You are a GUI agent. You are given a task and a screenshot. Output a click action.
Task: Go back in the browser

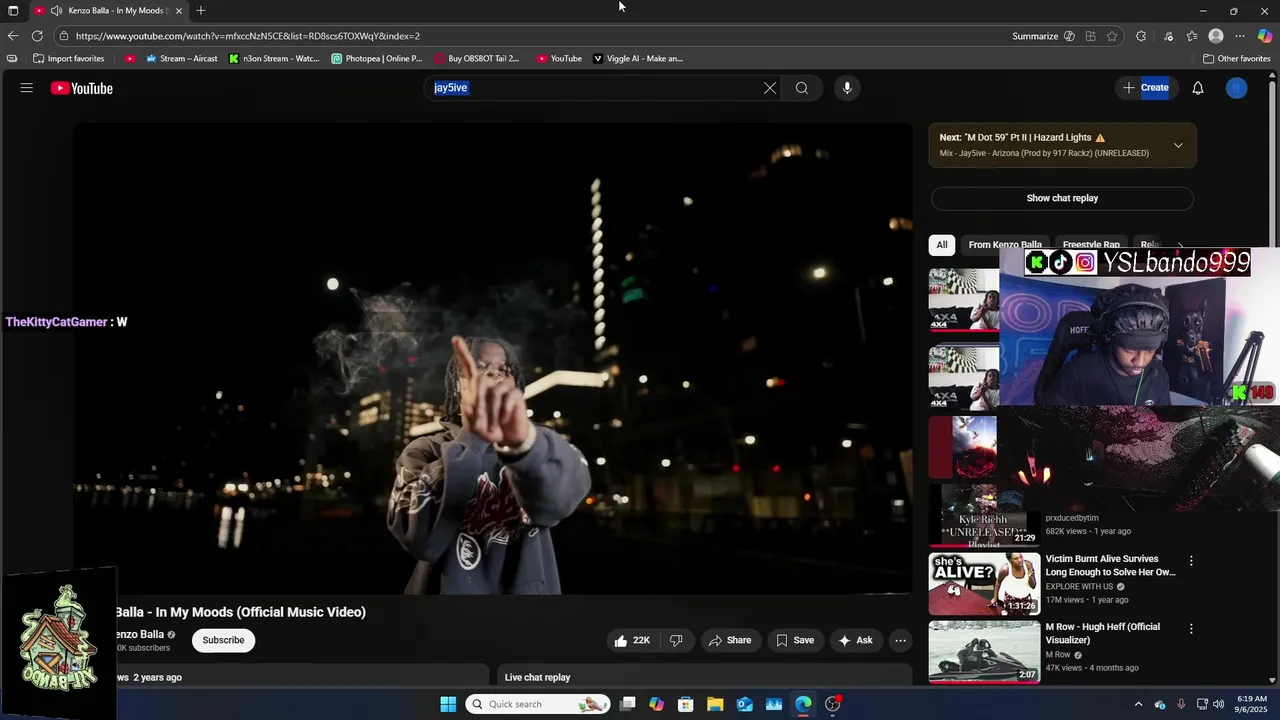point(13,36)
